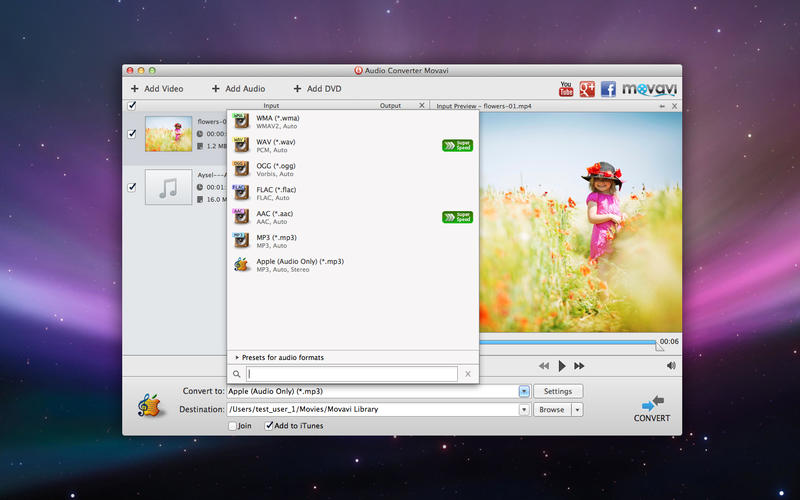Enable the Join checkbox

pos(233,426)
